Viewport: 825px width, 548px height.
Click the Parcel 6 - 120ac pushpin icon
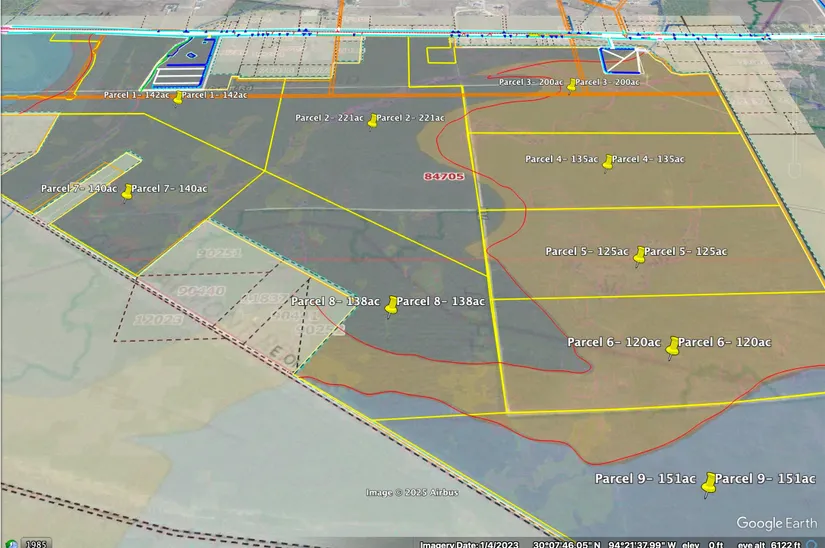673,345
